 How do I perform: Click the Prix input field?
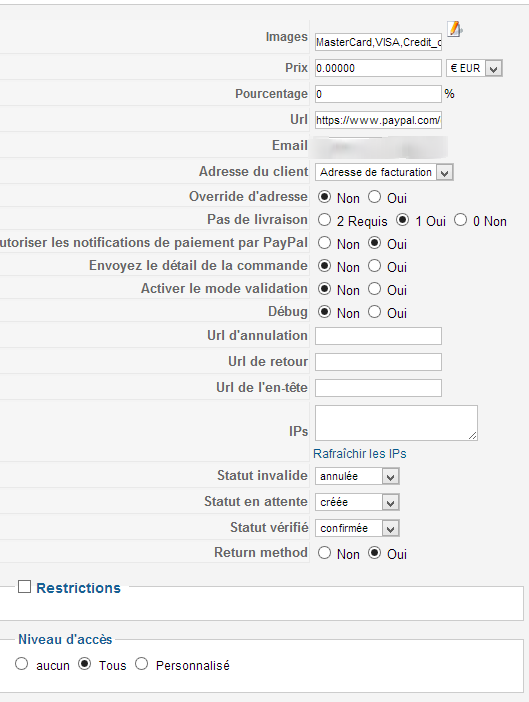(x=378, y=68)
